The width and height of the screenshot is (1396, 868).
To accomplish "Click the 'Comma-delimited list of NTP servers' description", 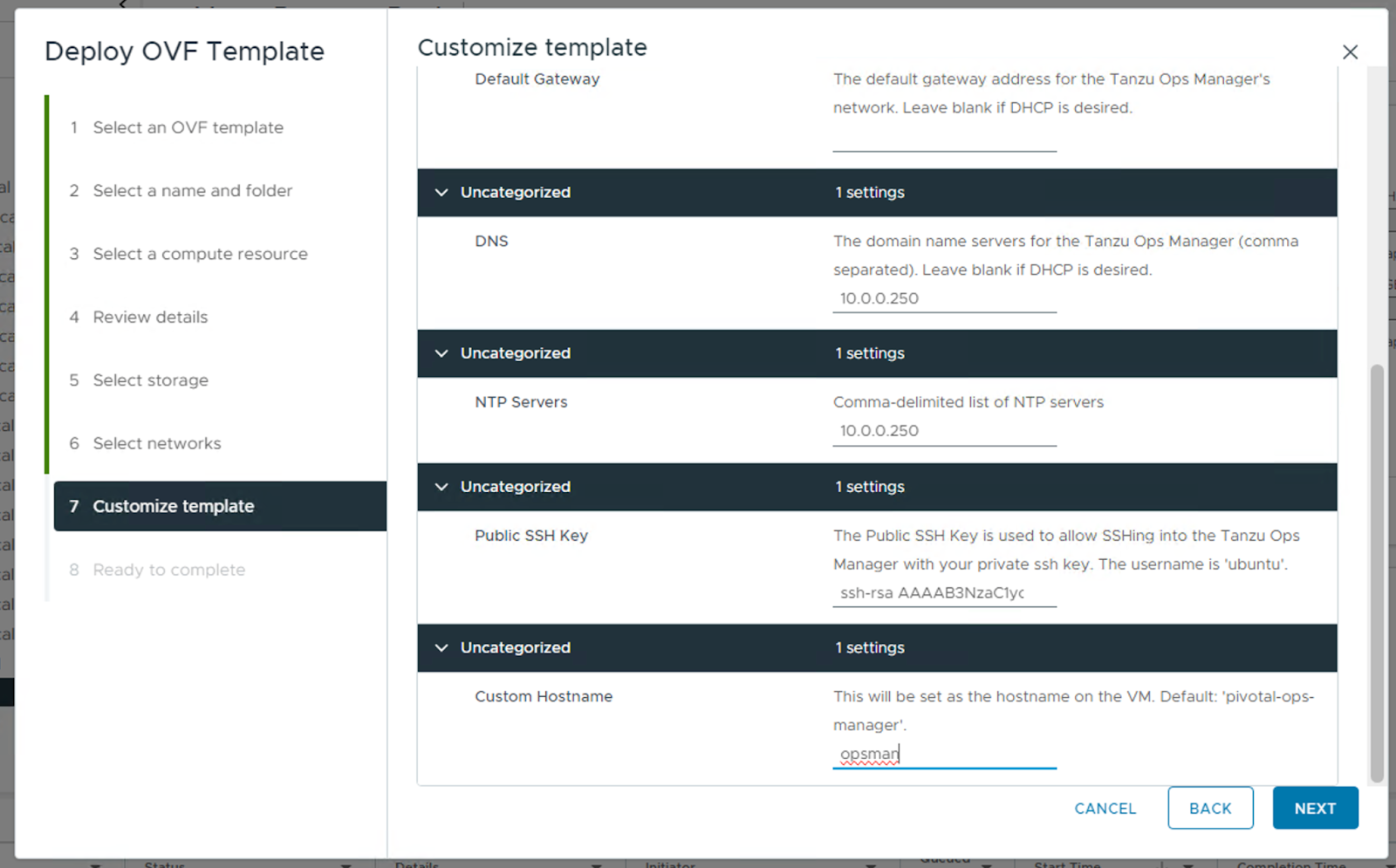I will pos(968,402).
